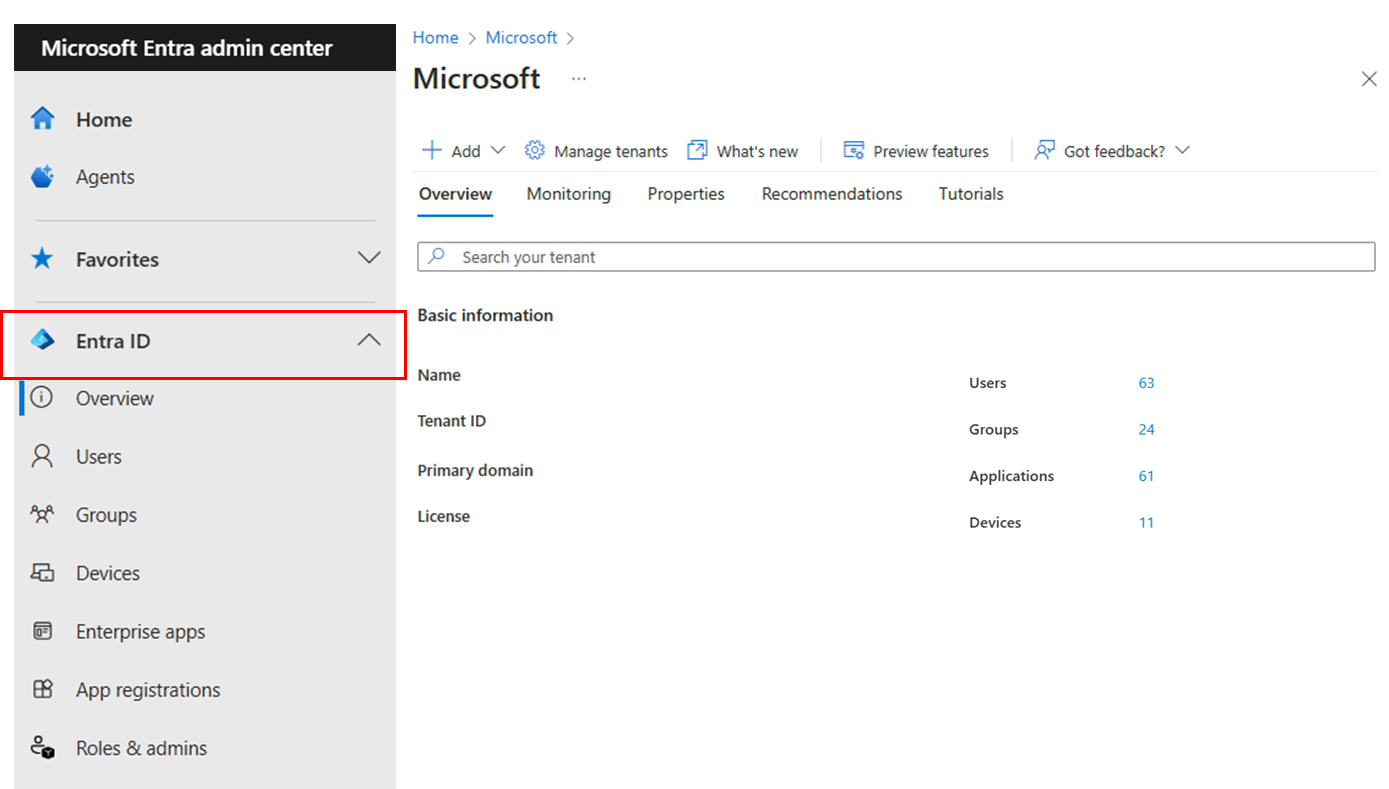
Task: Click the Microsoft breadcrumb link
Action: tap(521, 37)
